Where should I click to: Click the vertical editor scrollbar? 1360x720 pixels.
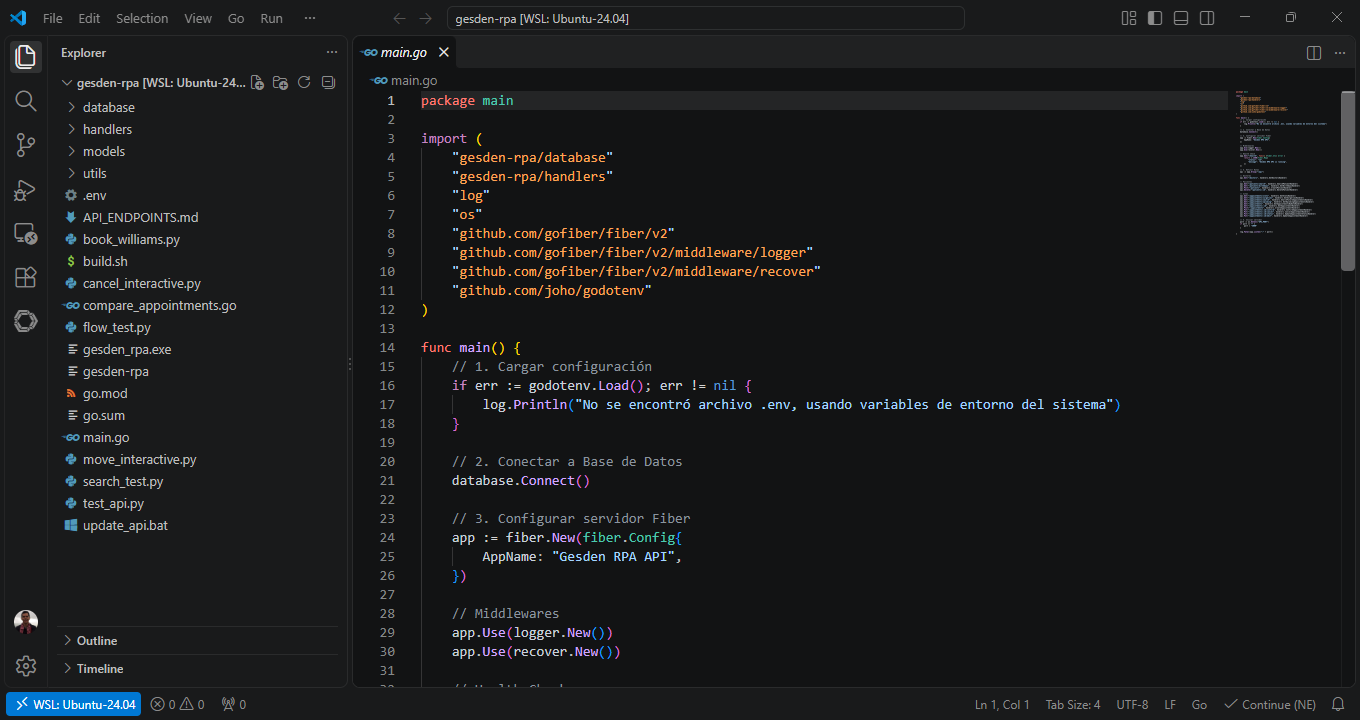click(x=1348, y=180)
